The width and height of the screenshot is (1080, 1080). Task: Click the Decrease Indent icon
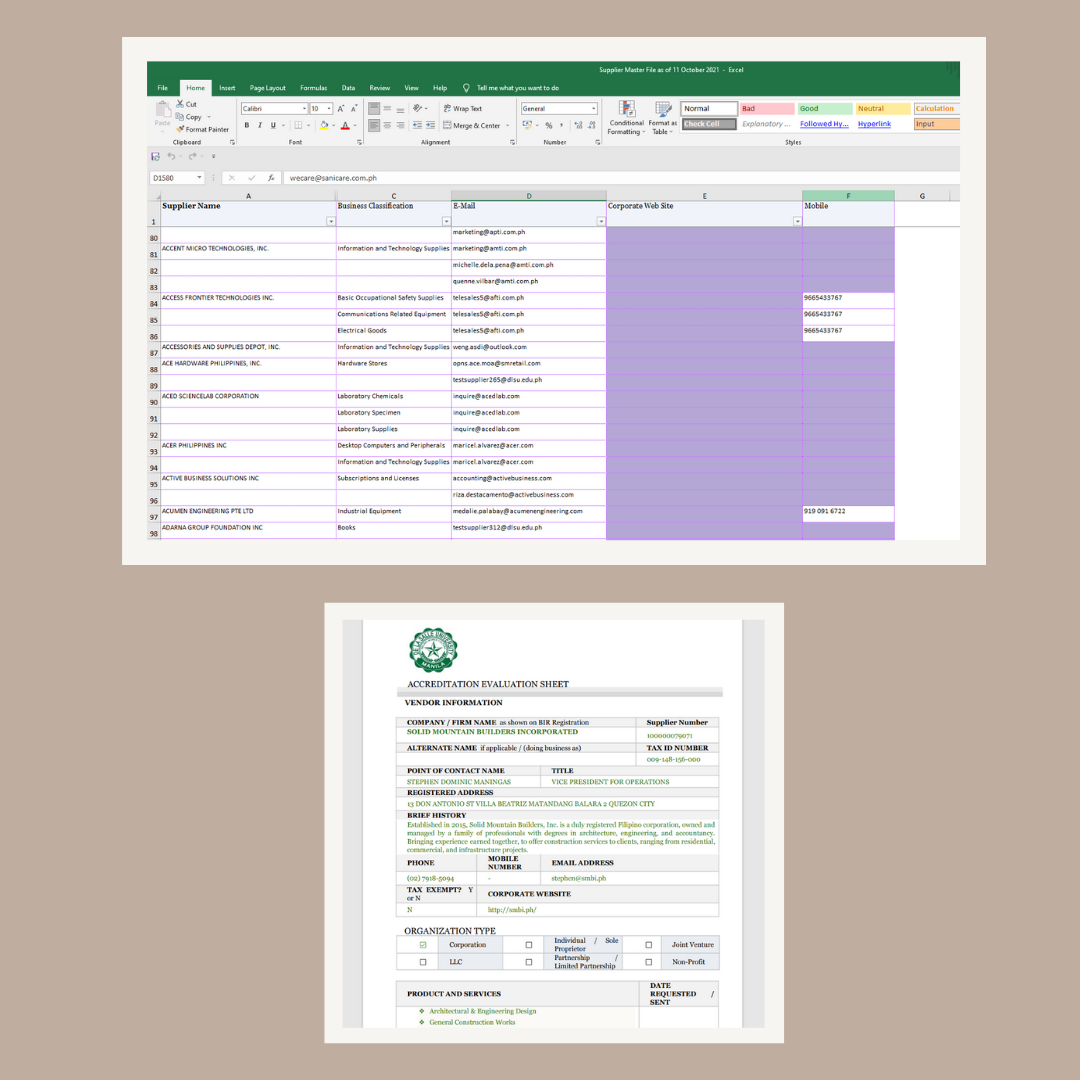tap(417, 125)
